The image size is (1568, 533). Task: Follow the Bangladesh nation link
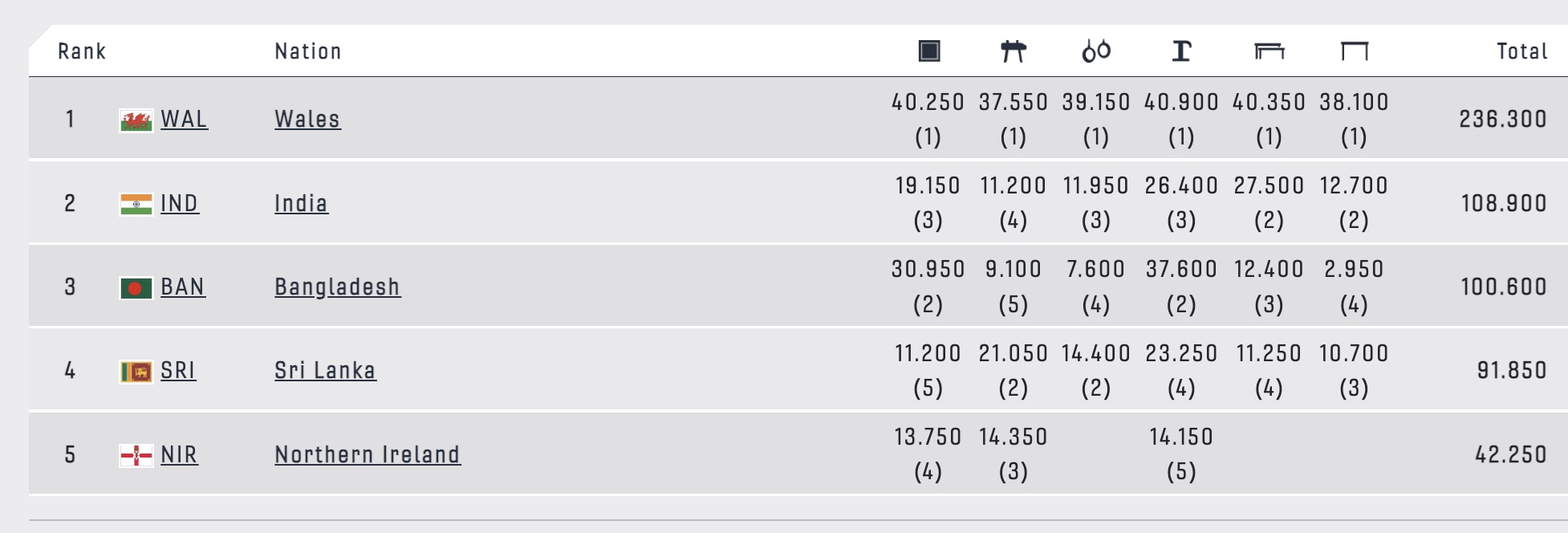click(x=337, y=287)
